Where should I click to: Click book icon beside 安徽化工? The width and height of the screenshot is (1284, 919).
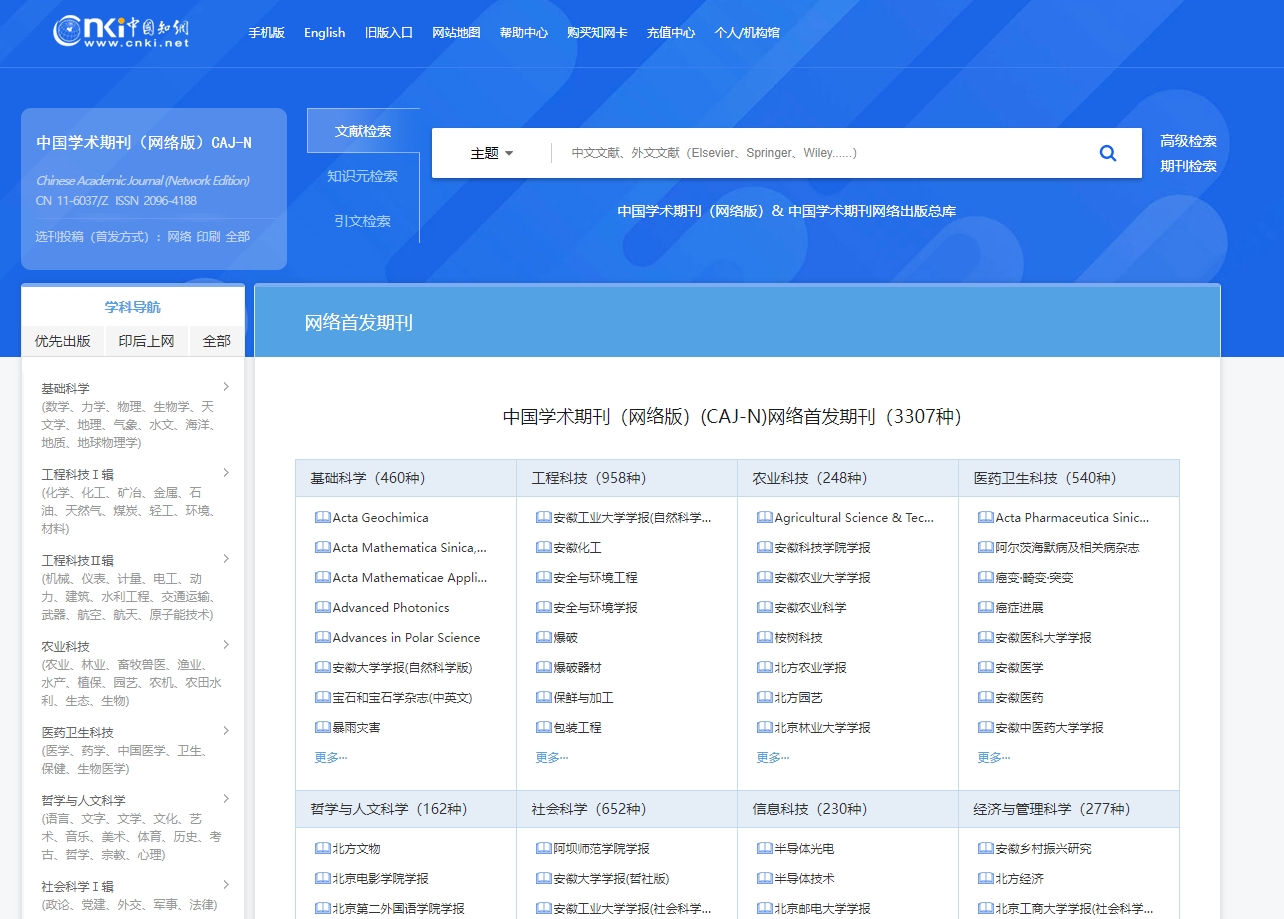[543, 548]
